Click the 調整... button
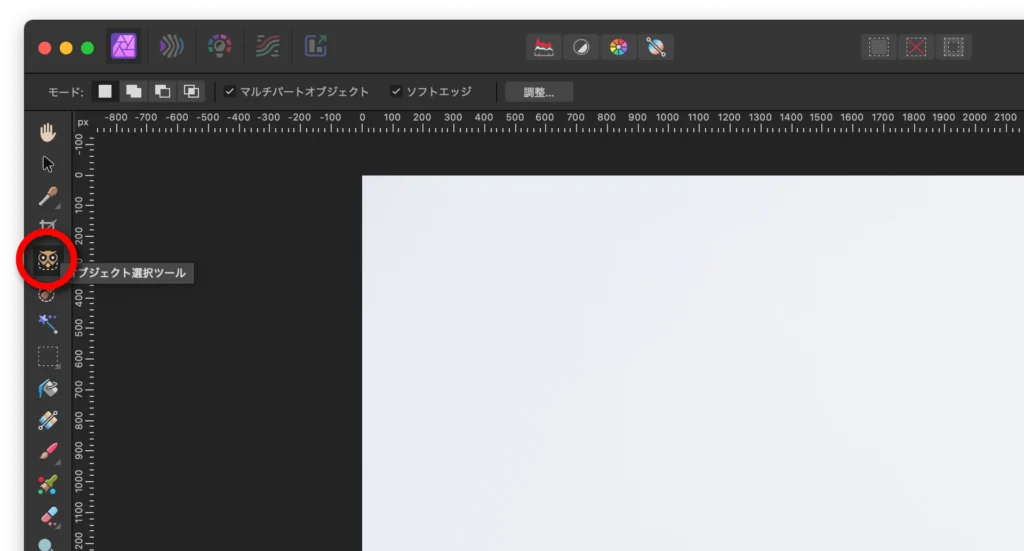The image size is (1024, 551). click(539, 92)
